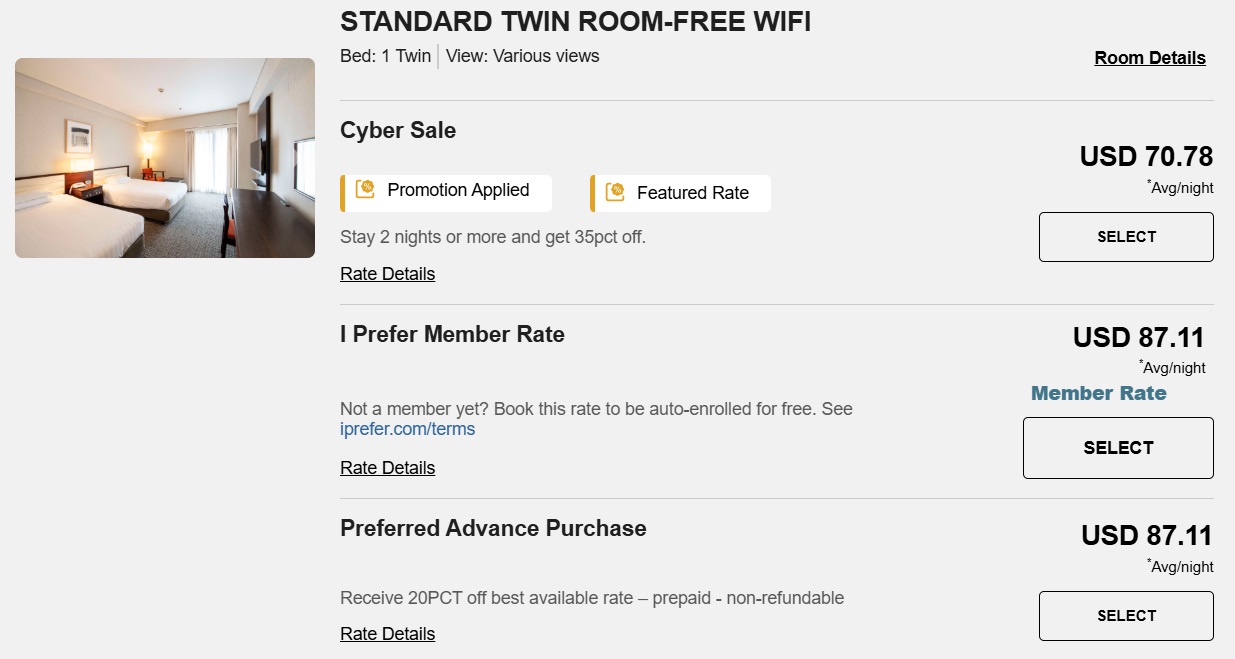Open Rate Details under I Prefer Member Rate
This screenshot has width=1235, height=659.
[x=387, y=467]
